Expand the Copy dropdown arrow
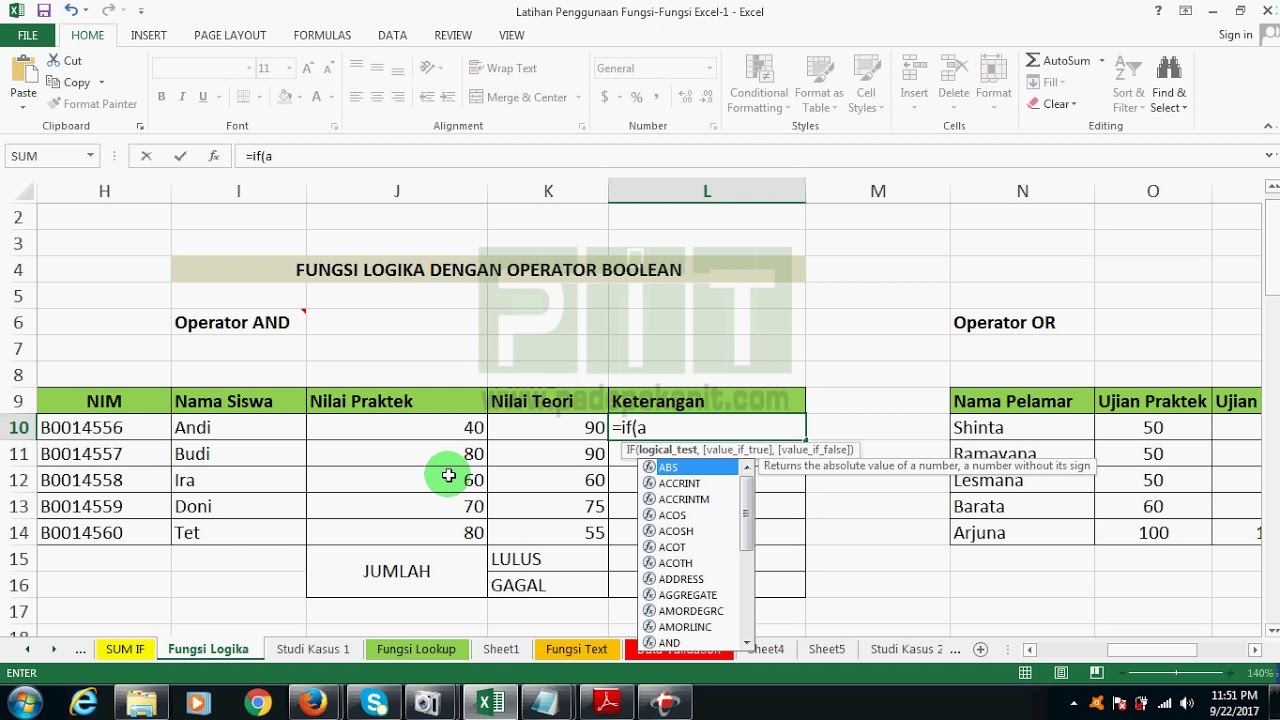 101,83
